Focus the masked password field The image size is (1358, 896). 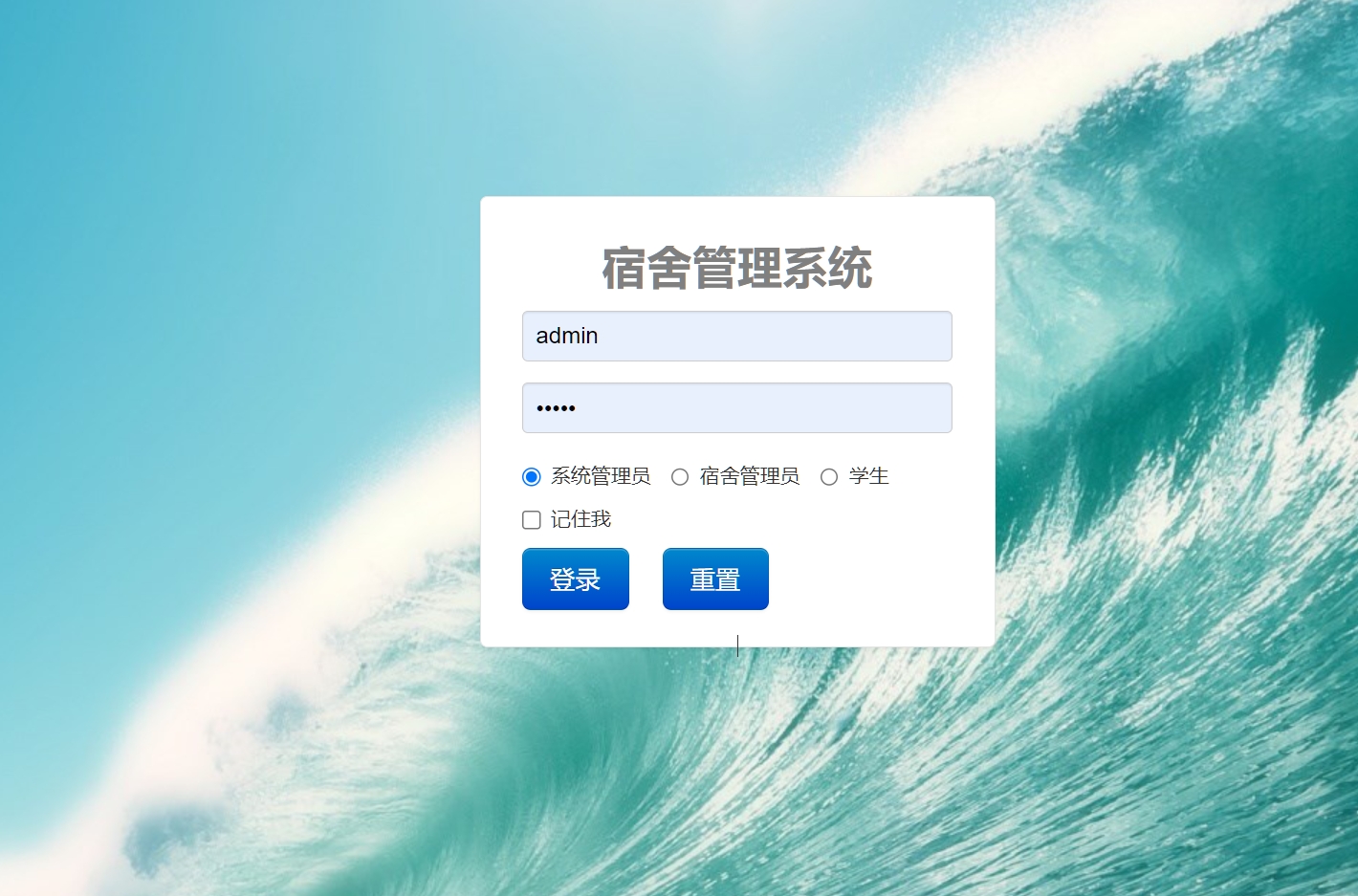pos(737,407)
